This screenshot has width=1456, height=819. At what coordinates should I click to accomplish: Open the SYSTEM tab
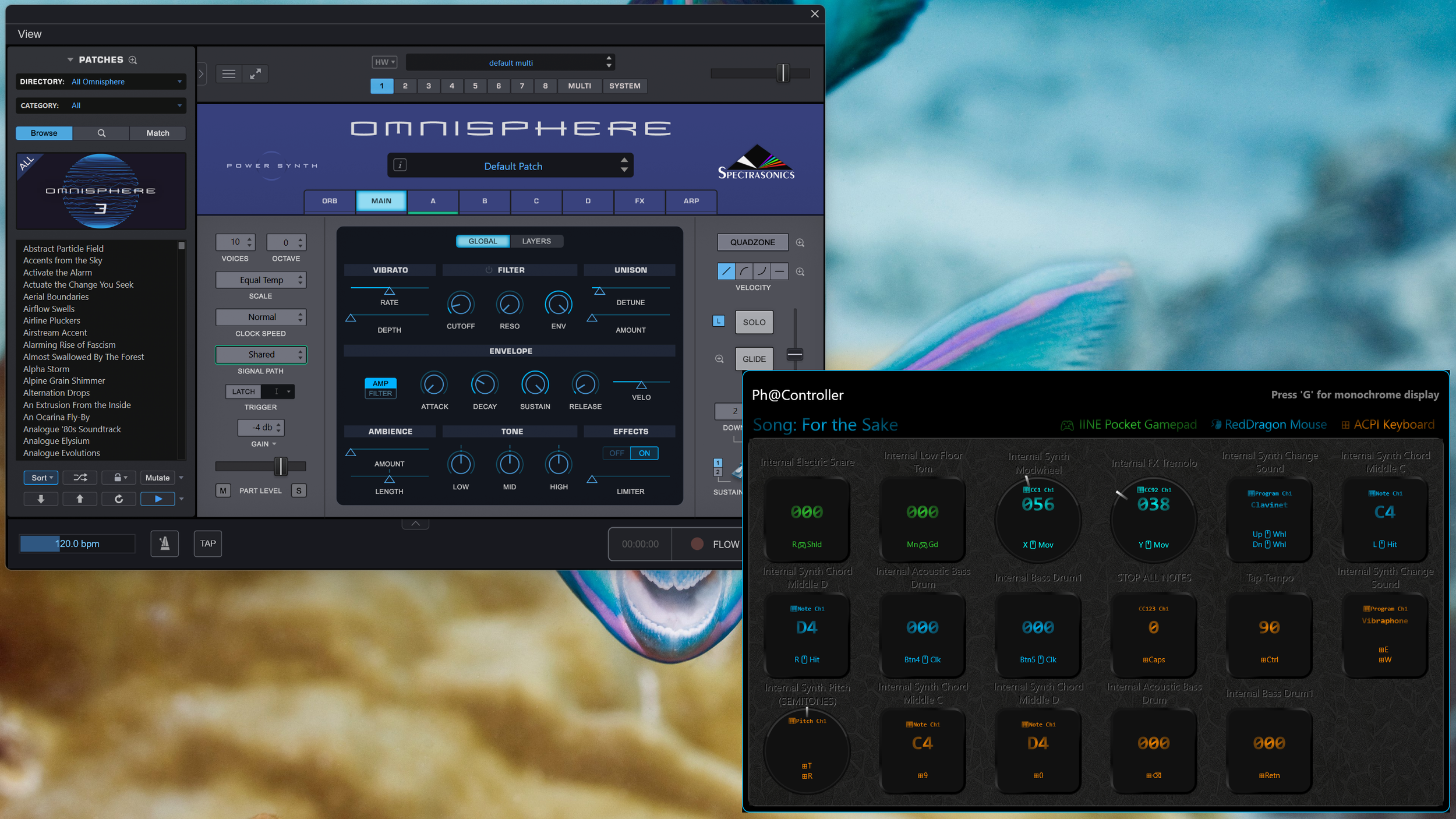click(625, 86)
